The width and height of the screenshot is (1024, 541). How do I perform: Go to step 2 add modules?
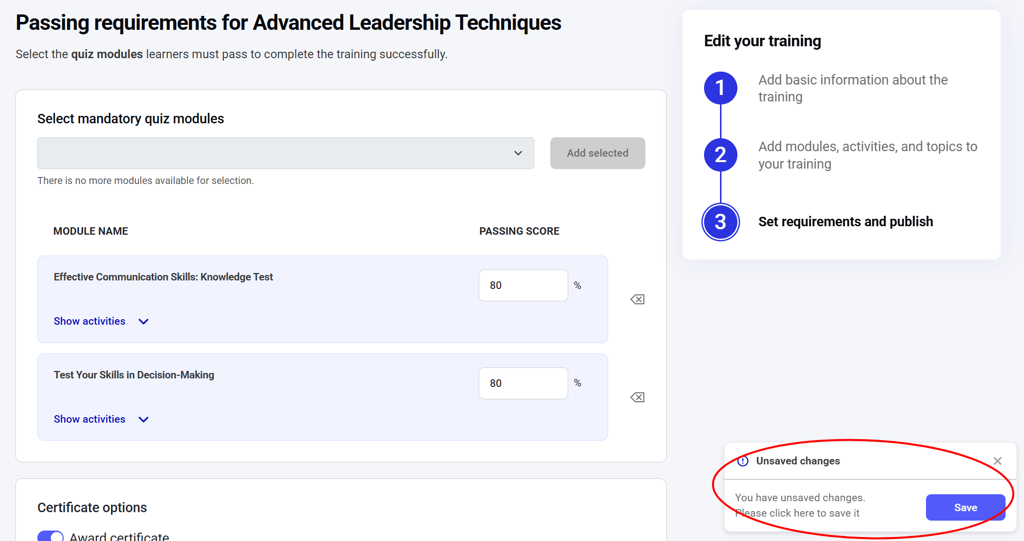[720, 155]
